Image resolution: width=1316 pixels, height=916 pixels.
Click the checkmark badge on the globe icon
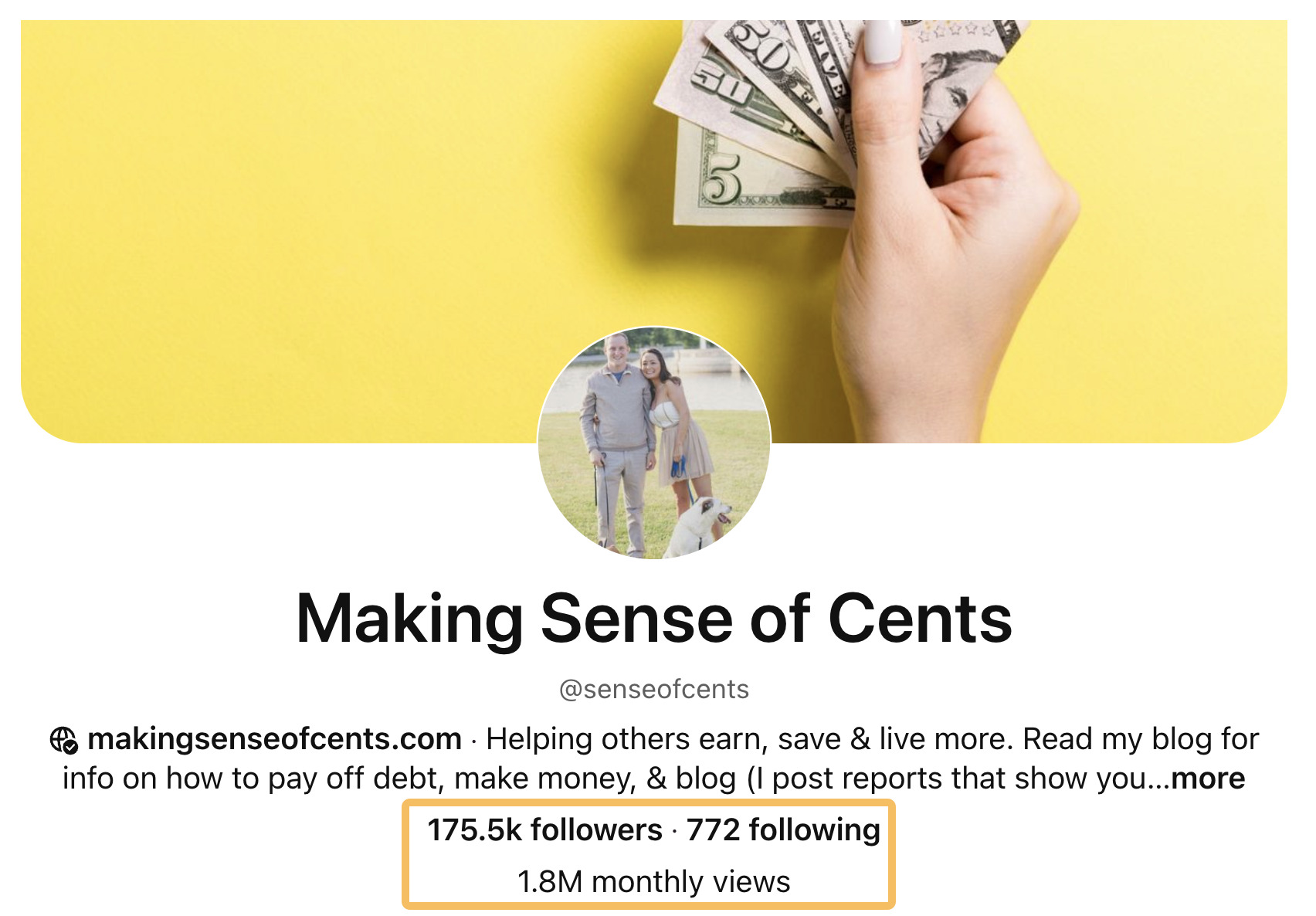pyautogui.click(x=70, y=748)
